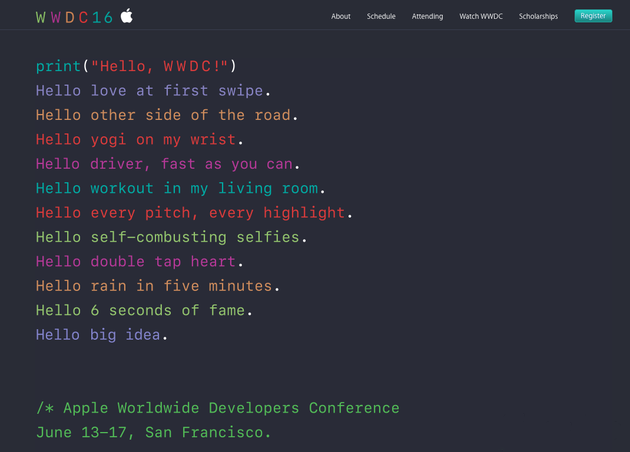Screen dimensions: 630x452
Task: Open the Scholarships page
Action: 538,16
